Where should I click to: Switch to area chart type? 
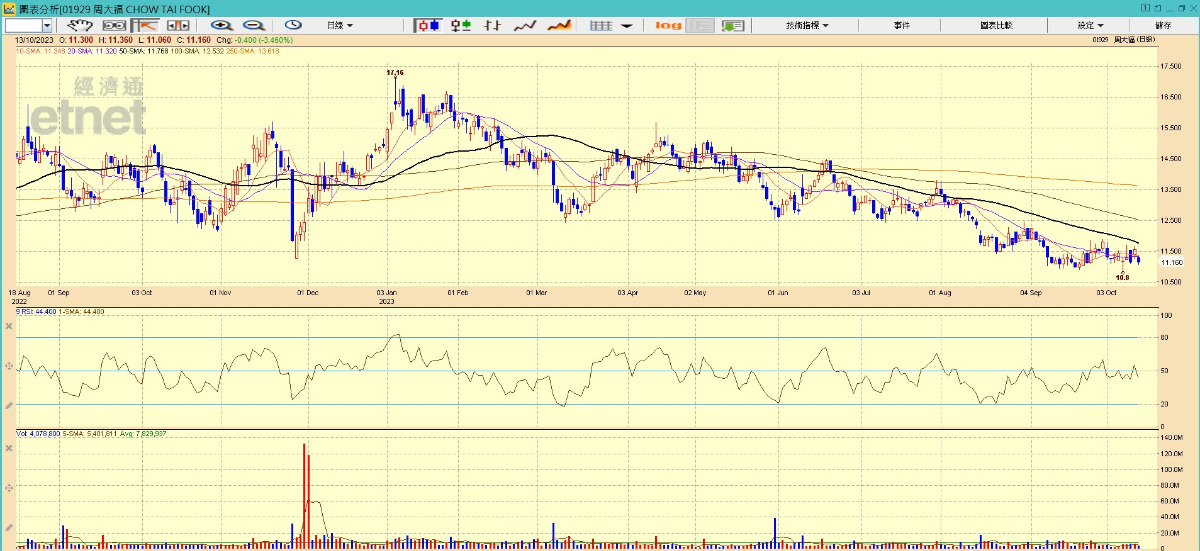tap(559, 24)
